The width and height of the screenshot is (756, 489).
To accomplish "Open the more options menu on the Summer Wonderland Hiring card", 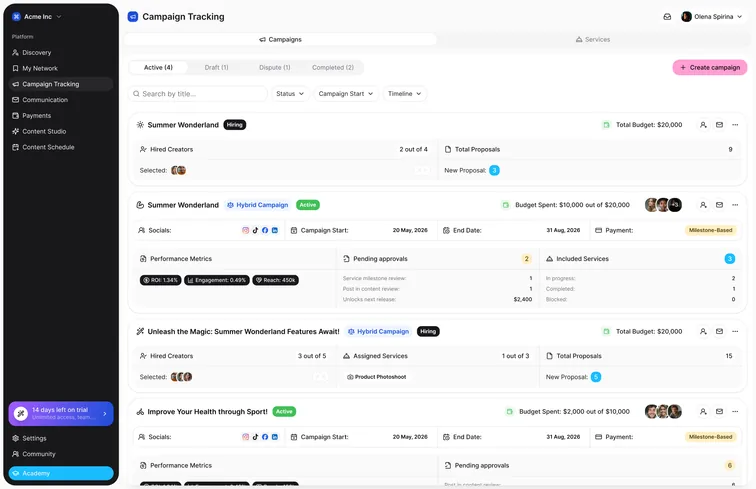I will tap(735, 125).
